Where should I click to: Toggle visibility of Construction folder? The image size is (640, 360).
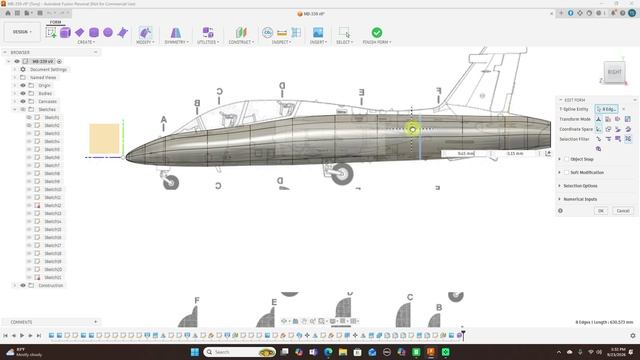tap(23, 285)
